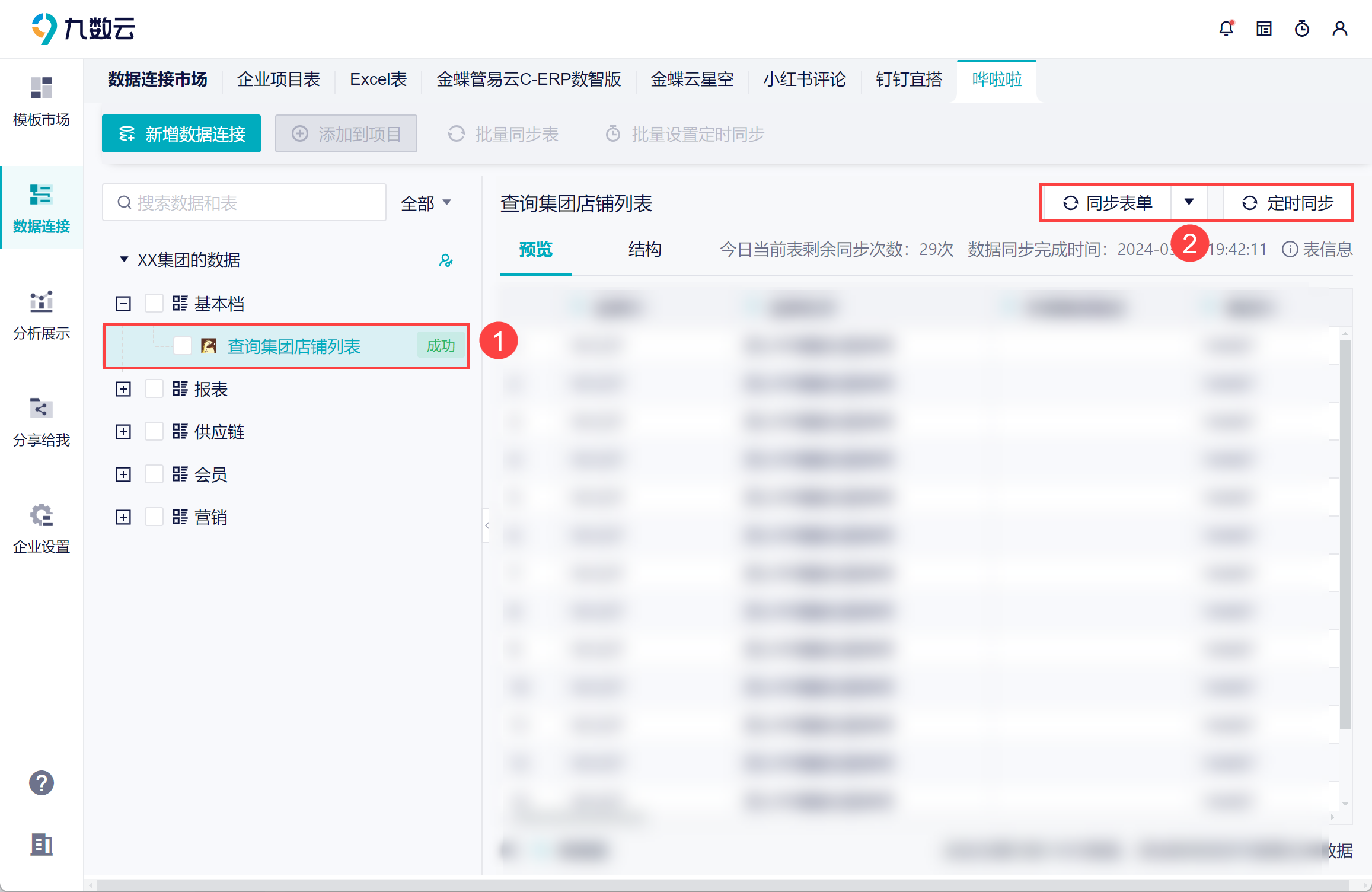Collapse the left panel with the arrow handle
Viewport: 1372px width, 892px height.
(x=487, y=525)
